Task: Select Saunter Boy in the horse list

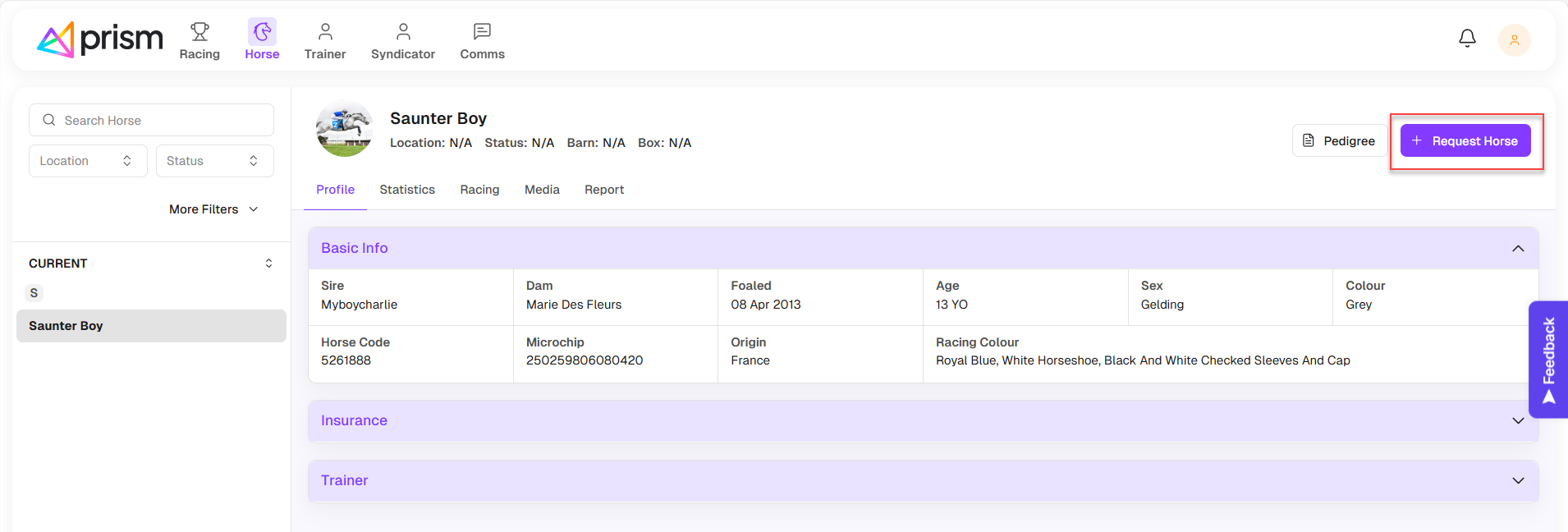Action: [151, 326]
